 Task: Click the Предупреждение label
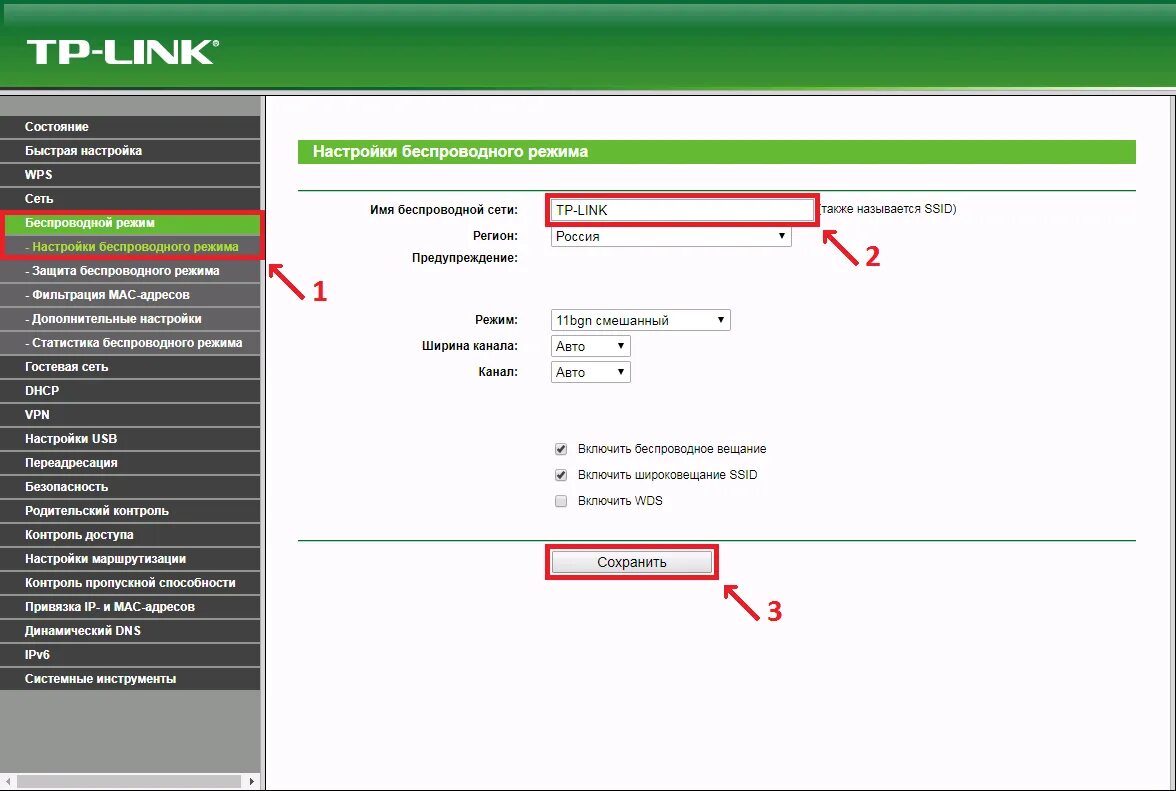465,258
